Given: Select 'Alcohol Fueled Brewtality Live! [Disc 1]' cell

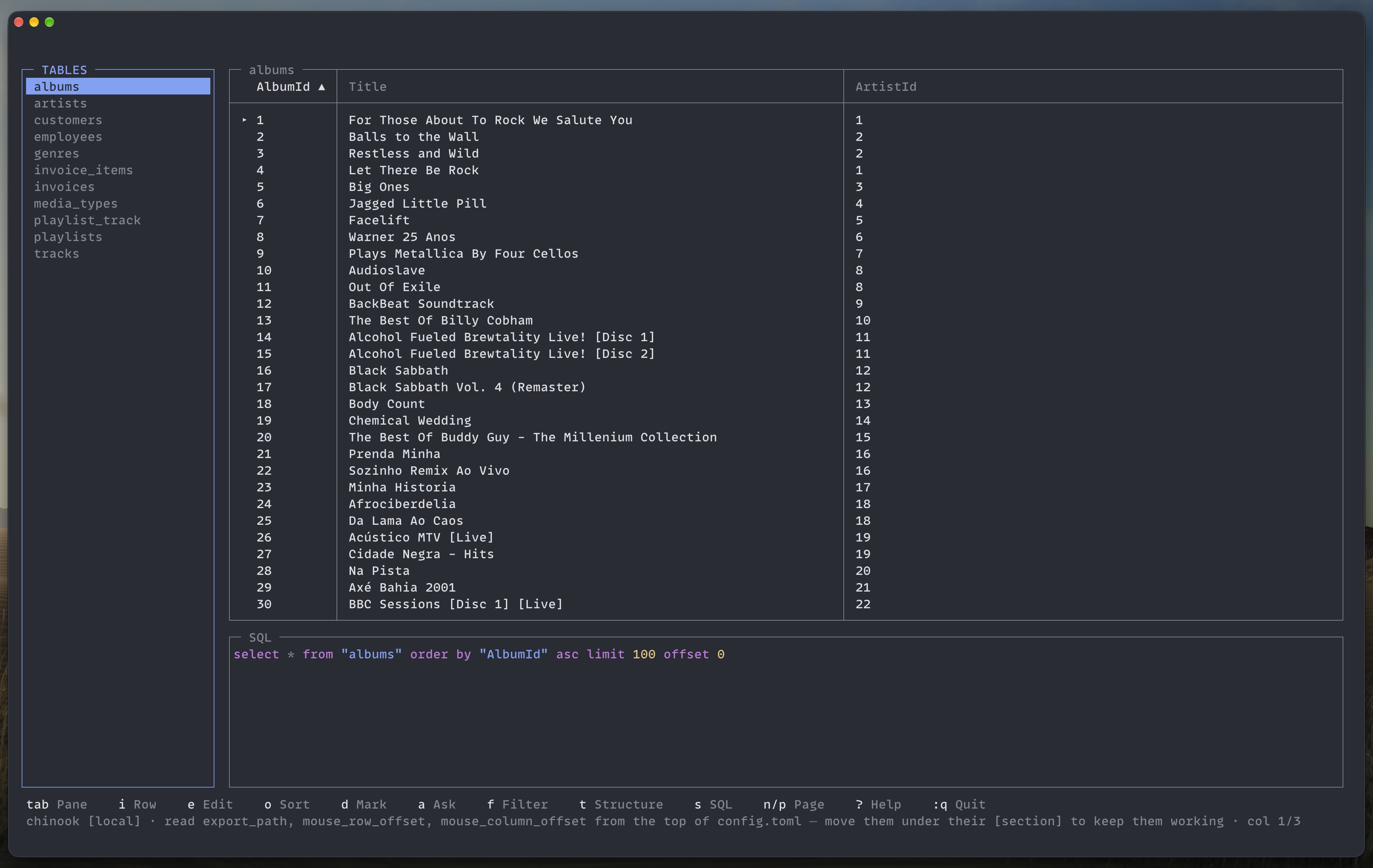Looking at the screenshot, I should click(x=502, y=337).
